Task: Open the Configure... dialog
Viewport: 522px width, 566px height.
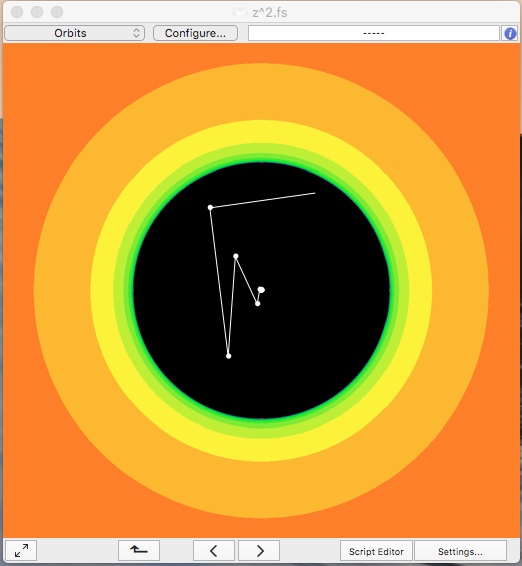Action: [195, 33]
